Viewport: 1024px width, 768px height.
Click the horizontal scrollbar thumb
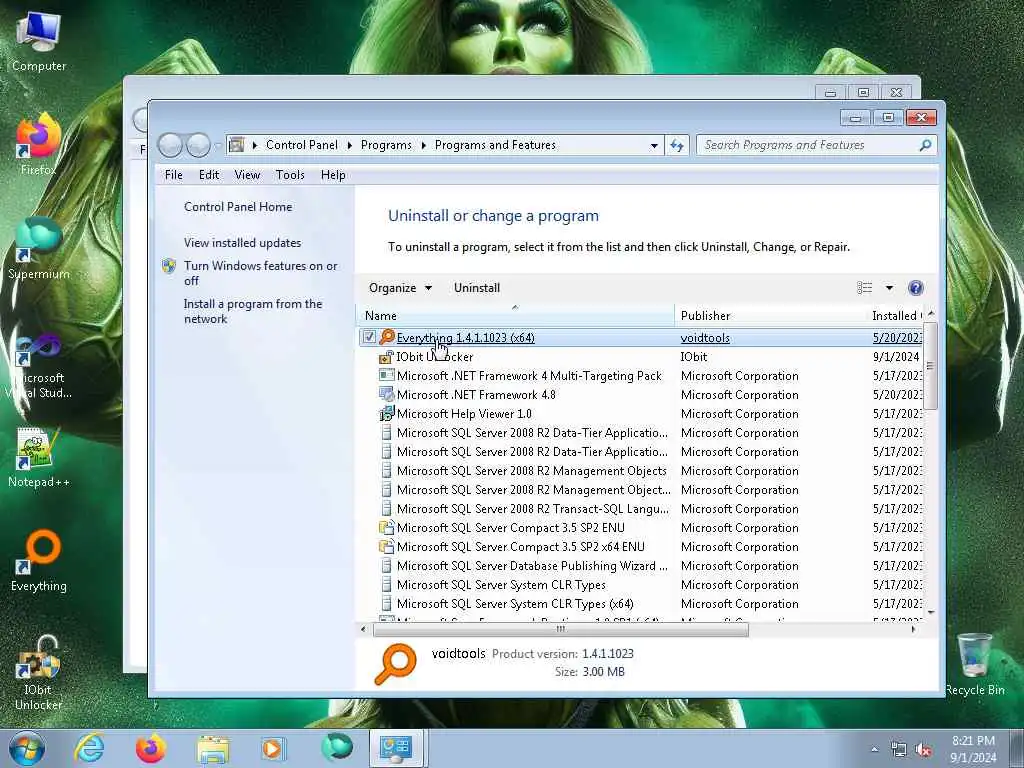coord(560,630)
